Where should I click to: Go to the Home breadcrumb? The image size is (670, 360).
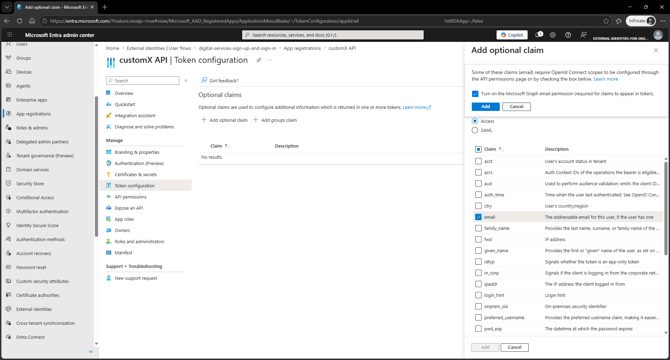click(x=112, y=48)
